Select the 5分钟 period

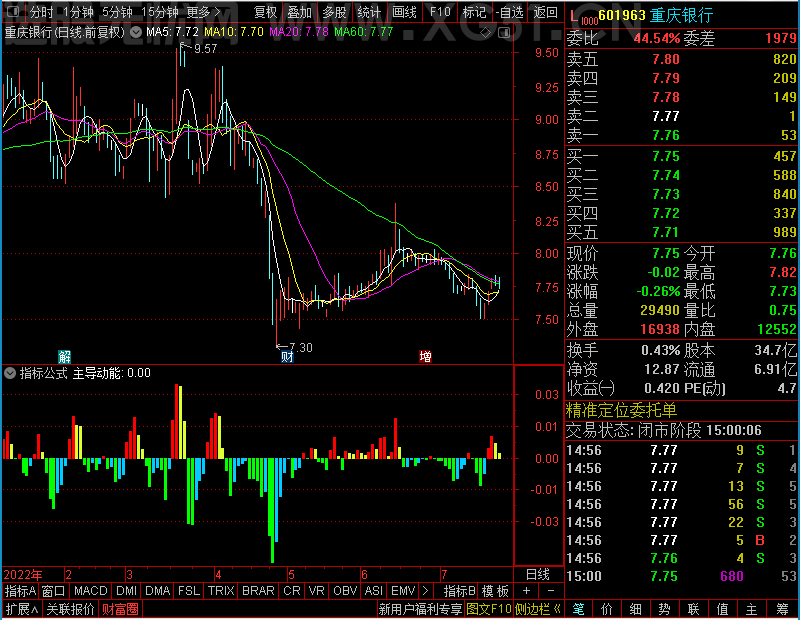coord(117,12)
